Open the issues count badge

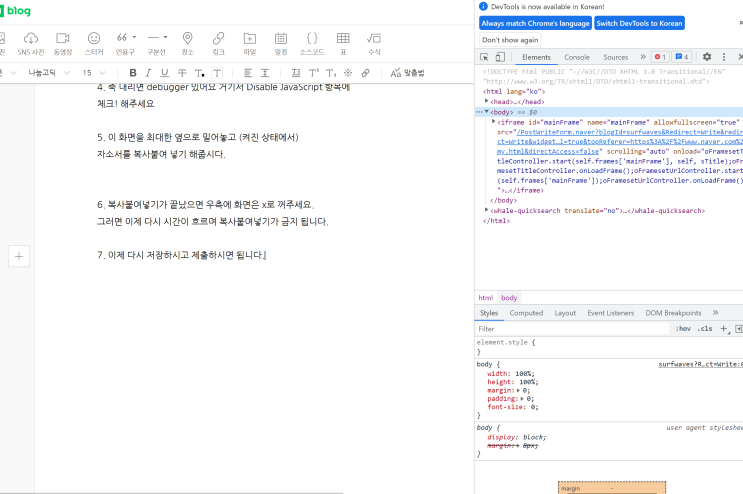682,57
